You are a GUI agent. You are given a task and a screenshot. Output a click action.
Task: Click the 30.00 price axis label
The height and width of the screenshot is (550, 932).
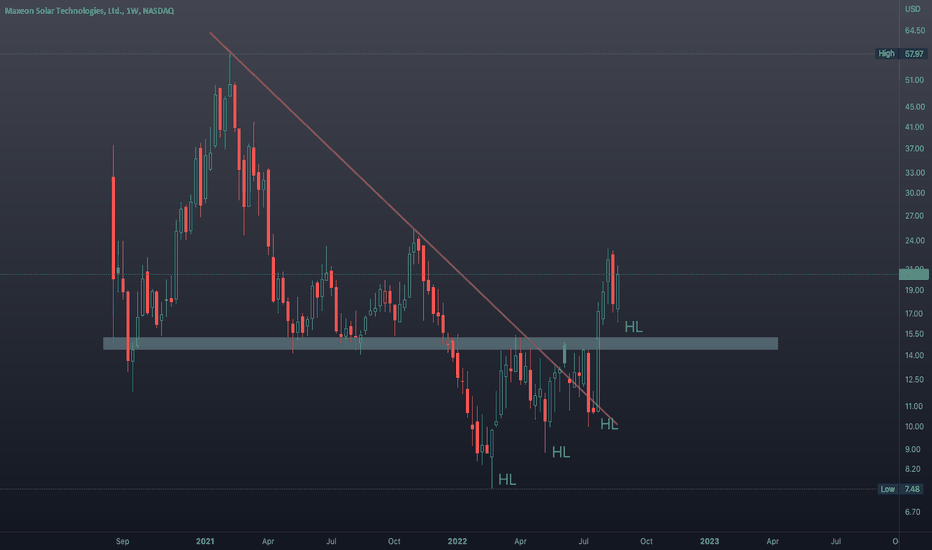(x=915, y=193)
